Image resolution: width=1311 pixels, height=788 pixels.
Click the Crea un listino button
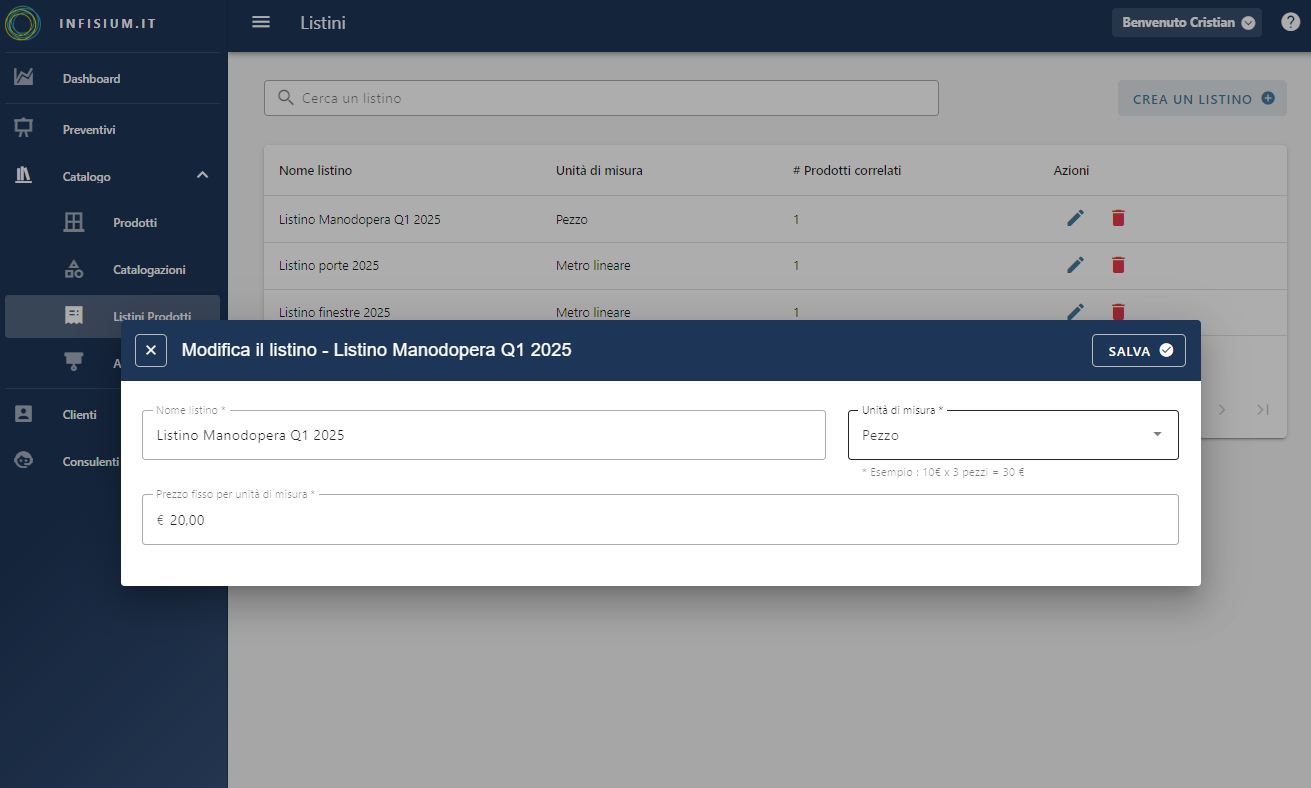(1202, 99)
